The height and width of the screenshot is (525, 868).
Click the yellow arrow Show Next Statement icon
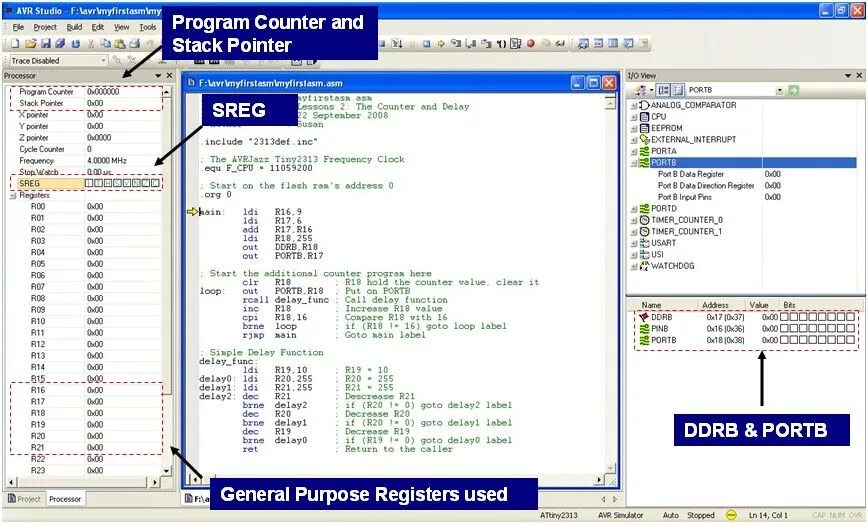(441, 43)
